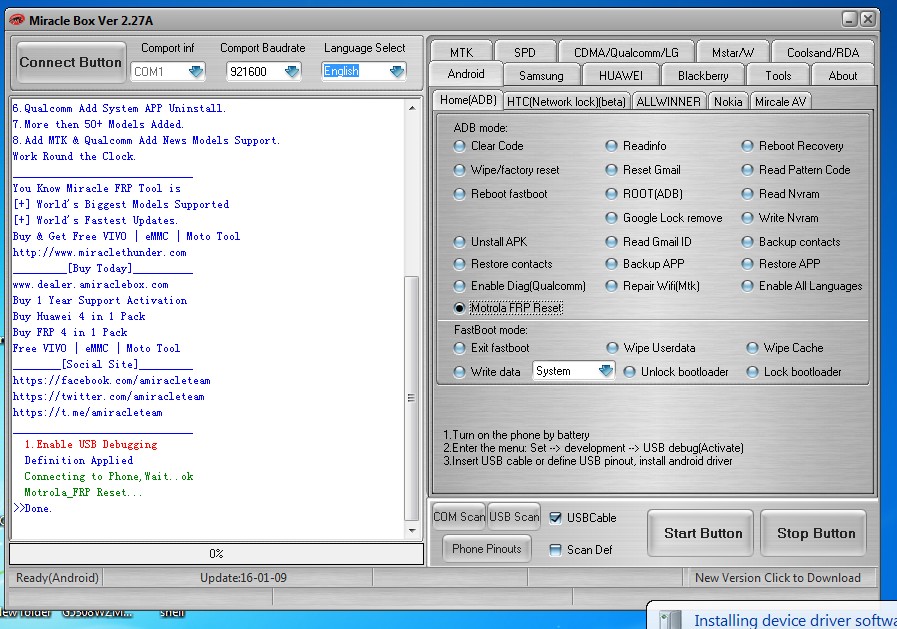This screenshot has height=629, width=897.
Task: Toggle the USBCable checkbox
Action: point(555,518)
